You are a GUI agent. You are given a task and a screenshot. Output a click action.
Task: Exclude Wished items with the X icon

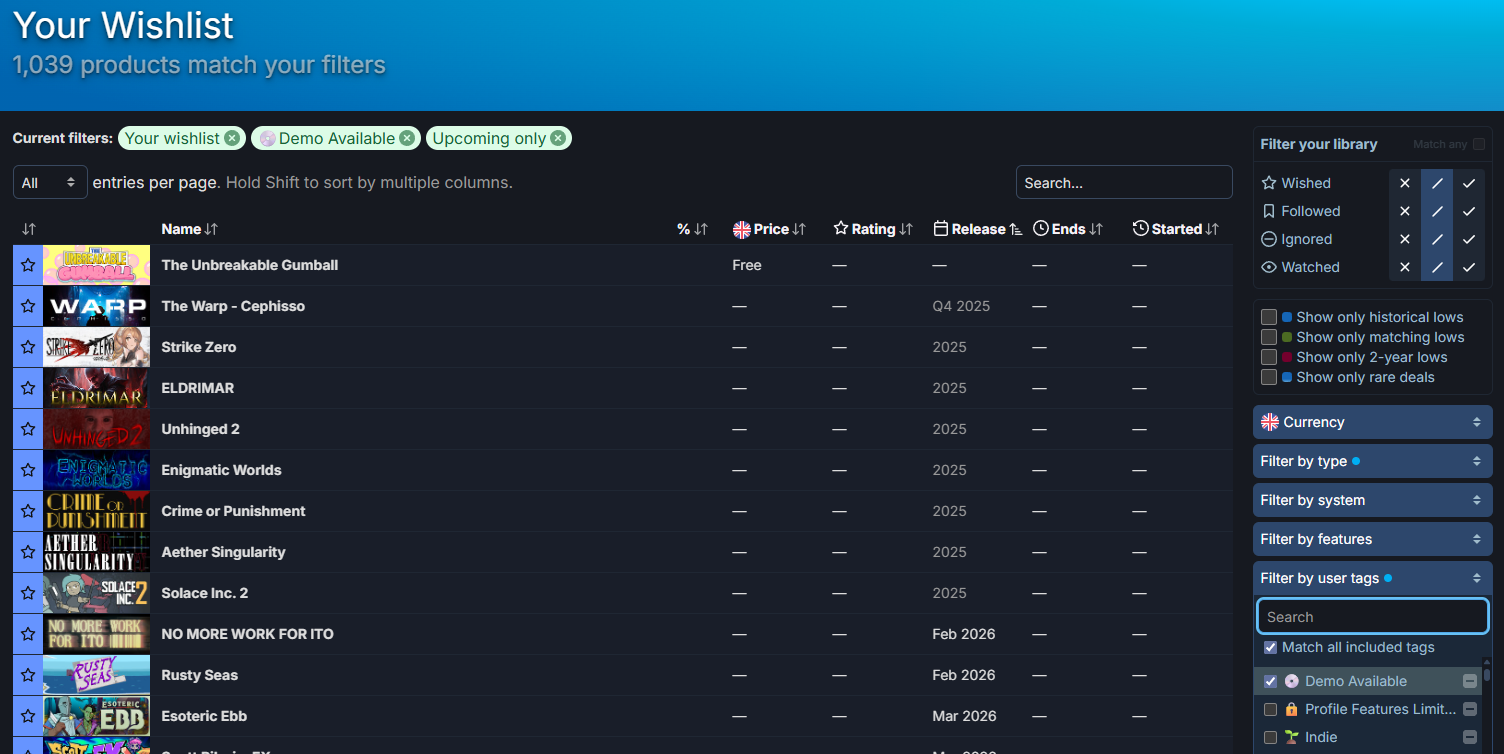click(1404, 183)
